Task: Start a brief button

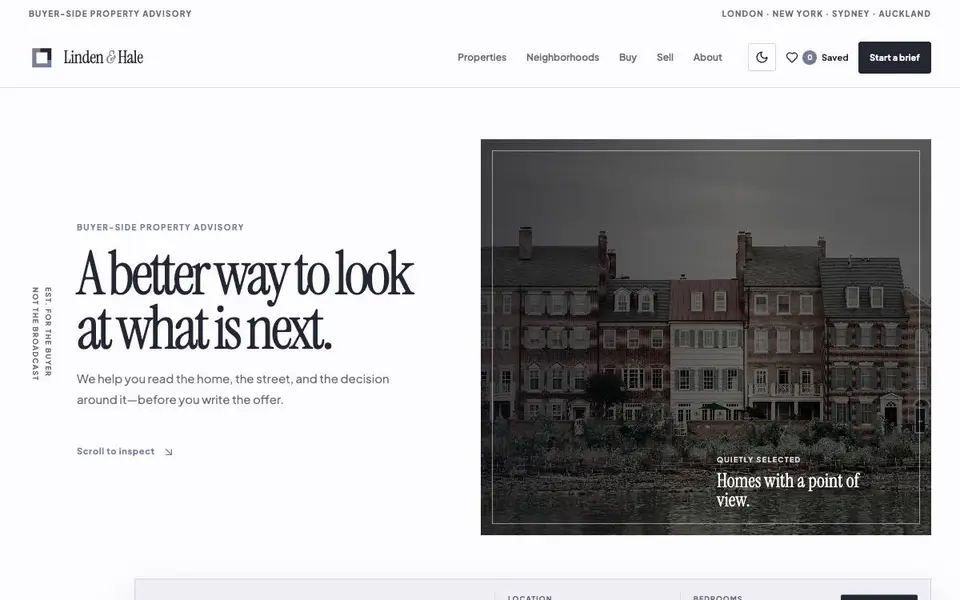Action: (894, 58)
